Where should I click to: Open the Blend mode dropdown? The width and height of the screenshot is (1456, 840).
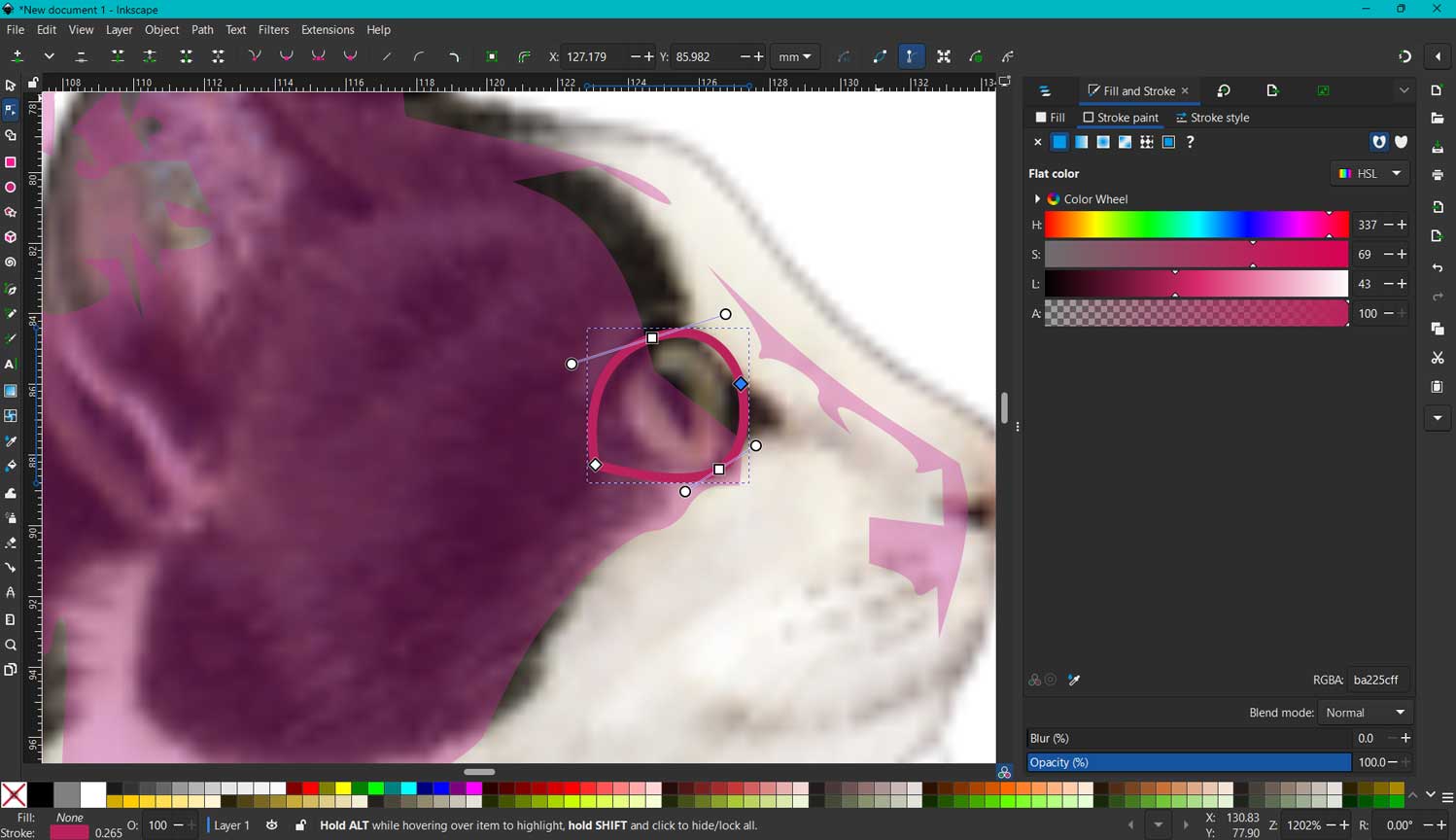click(x=1366, y=712)
